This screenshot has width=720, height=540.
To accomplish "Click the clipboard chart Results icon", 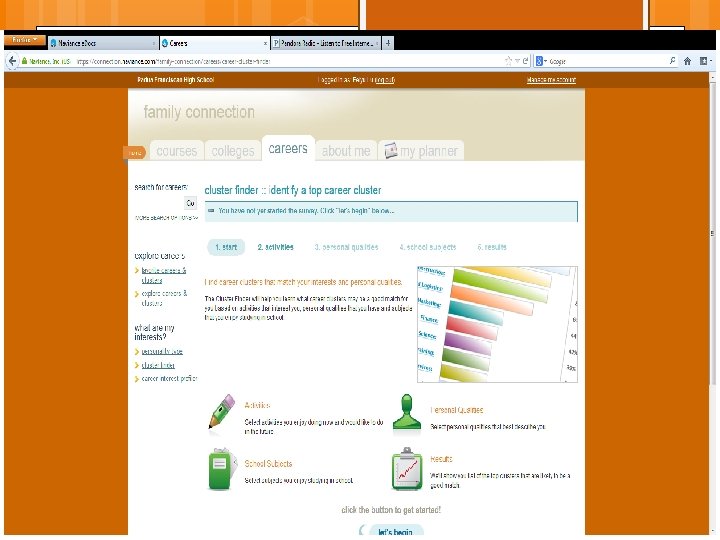I will (x=407, y=469).
